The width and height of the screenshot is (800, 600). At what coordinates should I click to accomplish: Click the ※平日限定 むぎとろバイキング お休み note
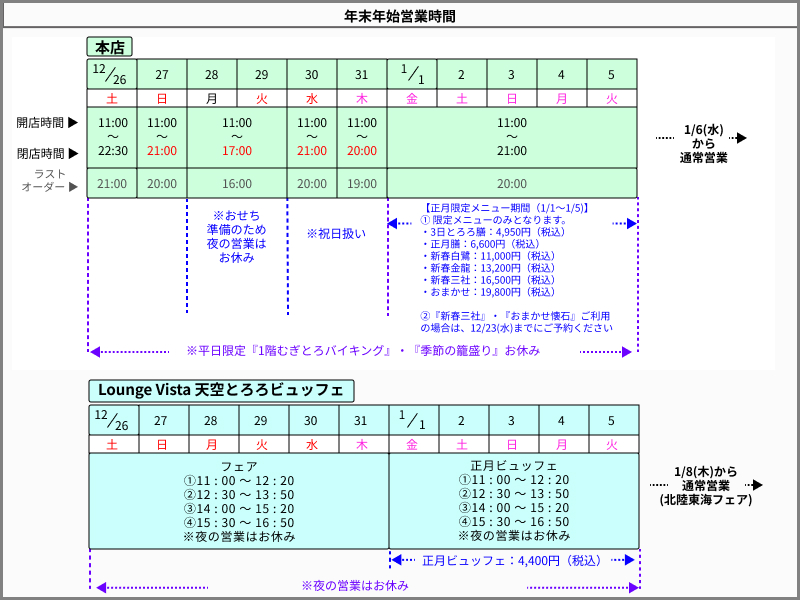pyautogui.click(x=363, y=351)
